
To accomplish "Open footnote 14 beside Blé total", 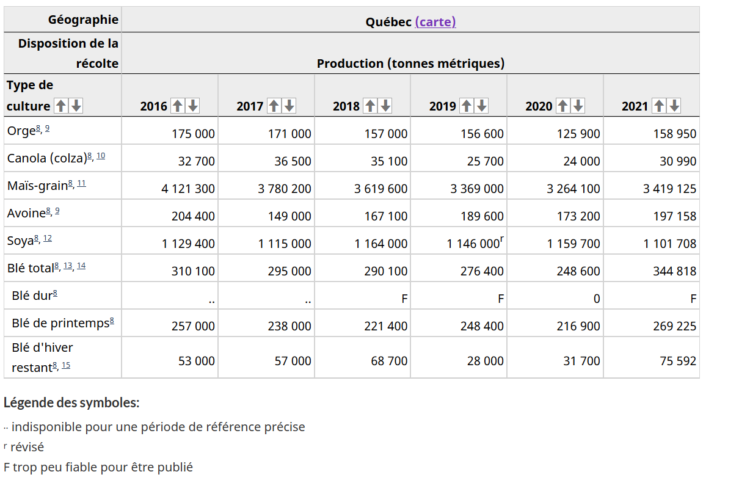I will pos(81,266).
